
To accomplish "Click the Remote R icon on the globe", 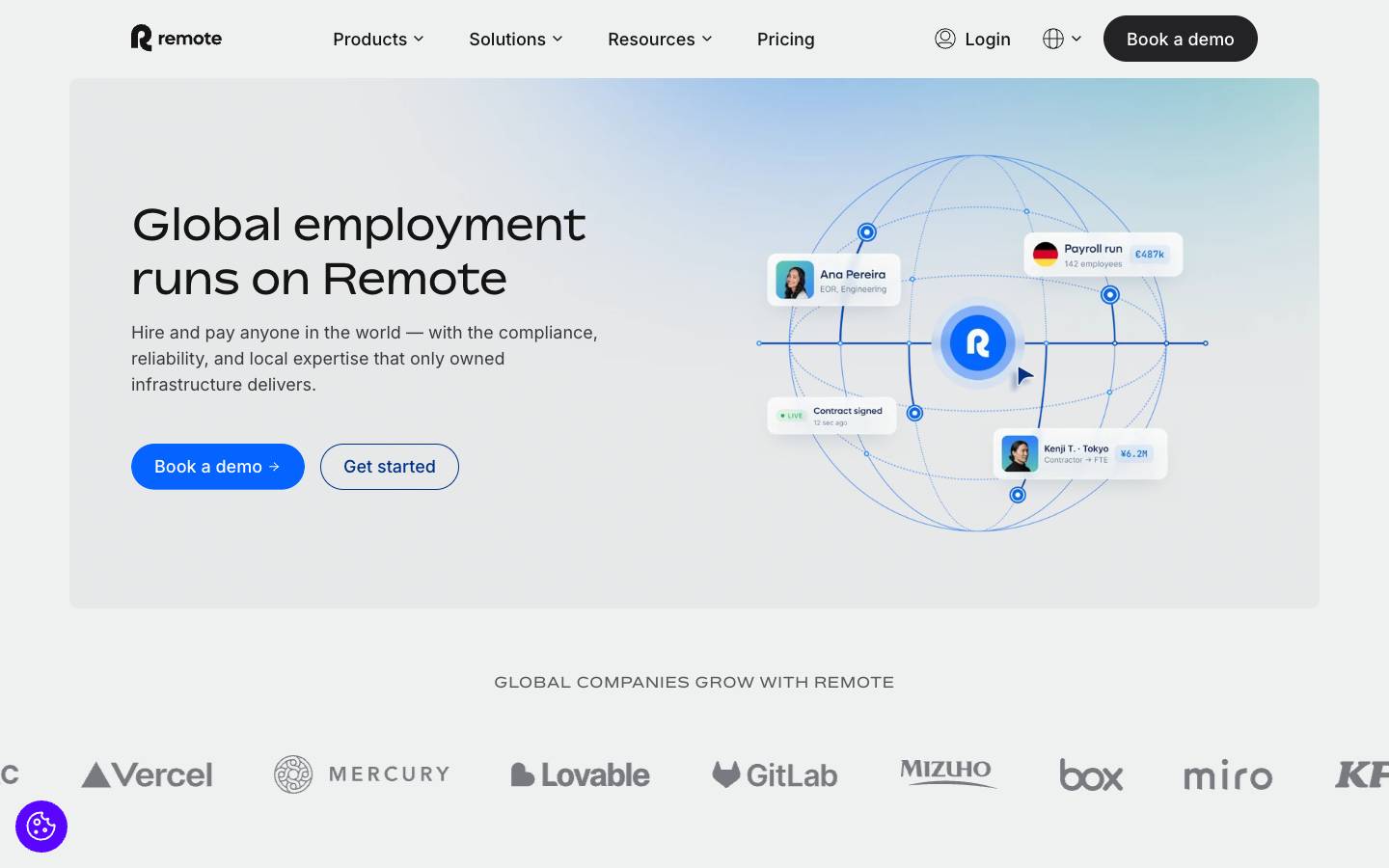I will point(977,342).
